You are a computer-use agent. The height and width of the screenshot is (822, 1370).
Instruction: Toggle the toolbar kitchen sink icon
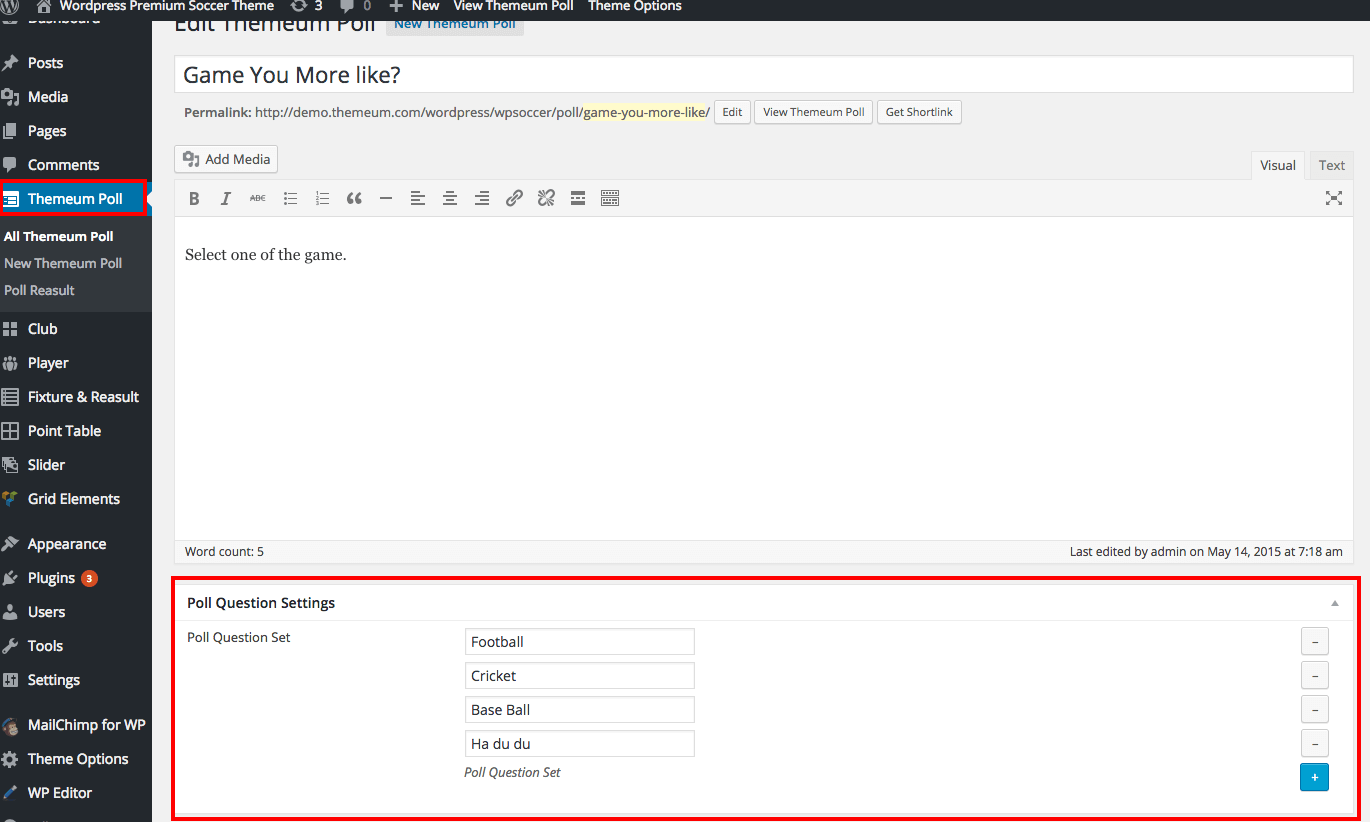pos(610,199)
